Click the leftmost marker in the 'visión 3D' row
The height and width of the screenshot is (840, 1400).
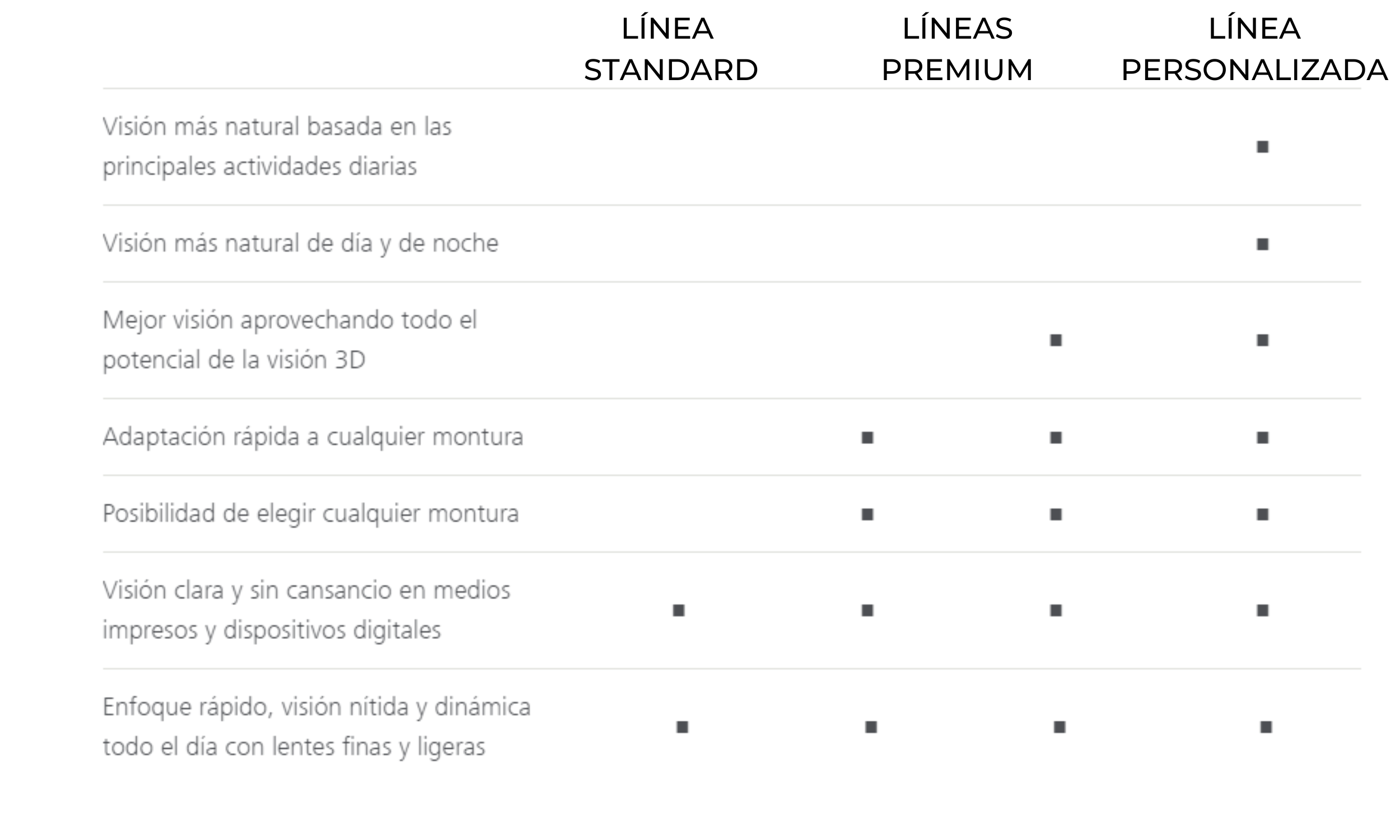coord(1056,340)
